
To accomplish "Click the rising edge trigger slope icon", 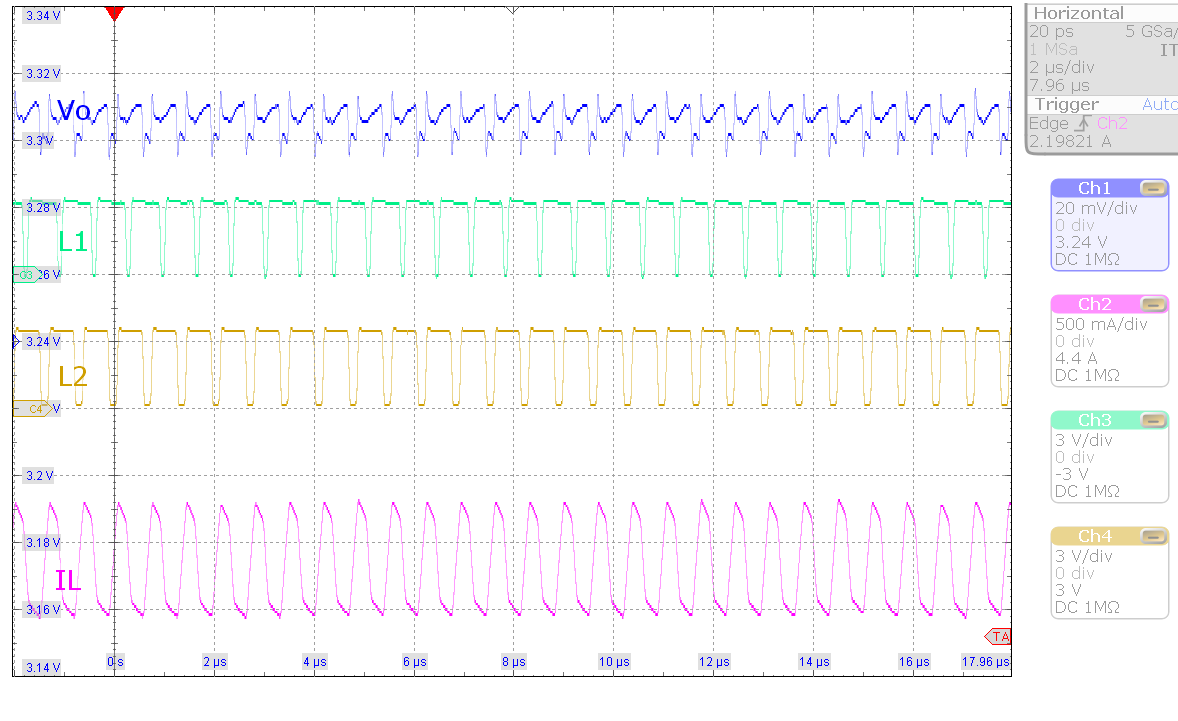I will [x=1083, y=123].
